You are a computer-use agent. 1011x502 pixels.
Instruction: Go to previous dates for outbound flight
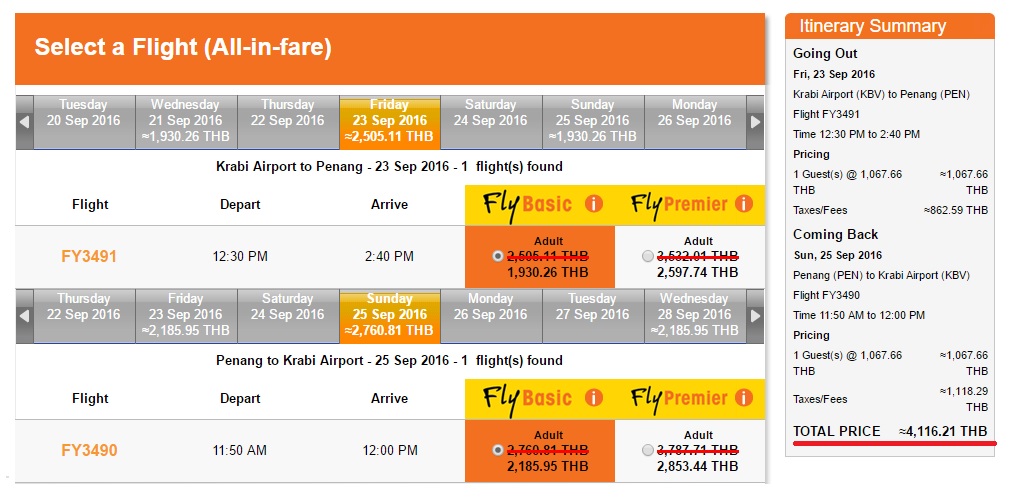24,122
